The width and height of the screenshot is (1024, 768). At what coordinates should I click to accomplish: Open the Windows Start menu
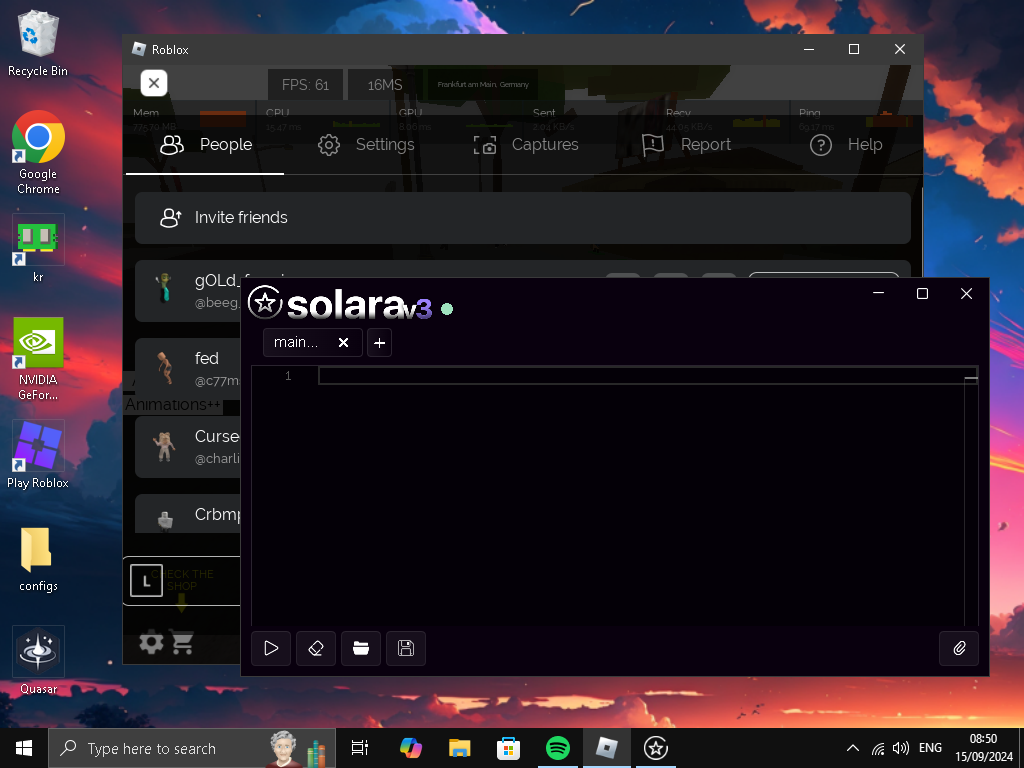coord(24,748)
